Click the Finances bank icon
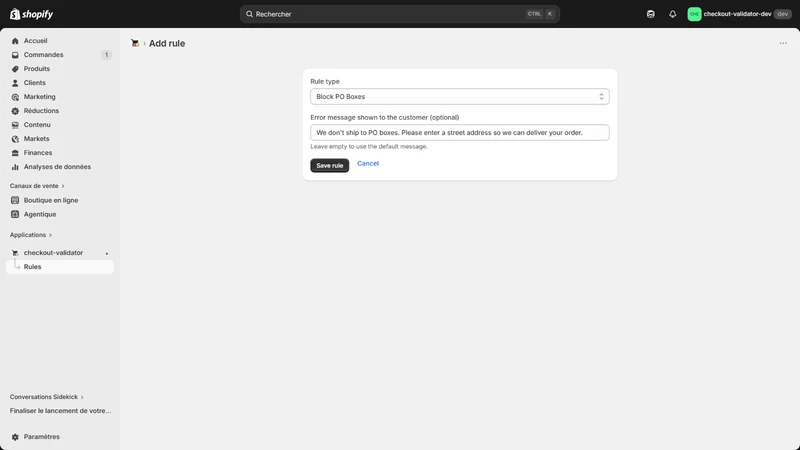 coord(15,153)
